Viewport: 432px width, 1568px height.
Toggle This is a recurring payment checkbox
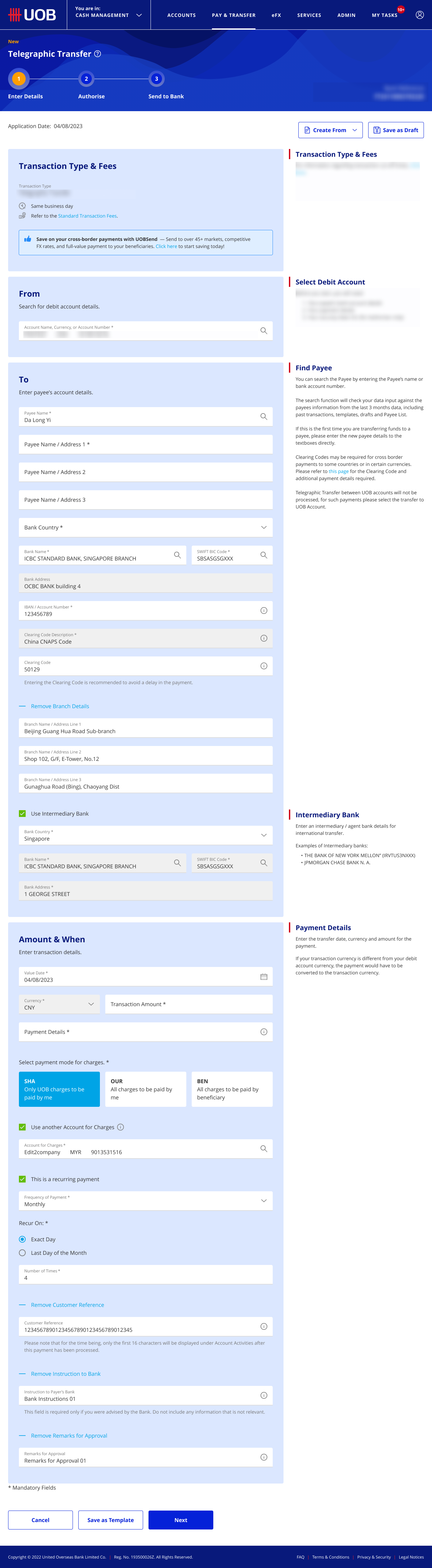23,1179
